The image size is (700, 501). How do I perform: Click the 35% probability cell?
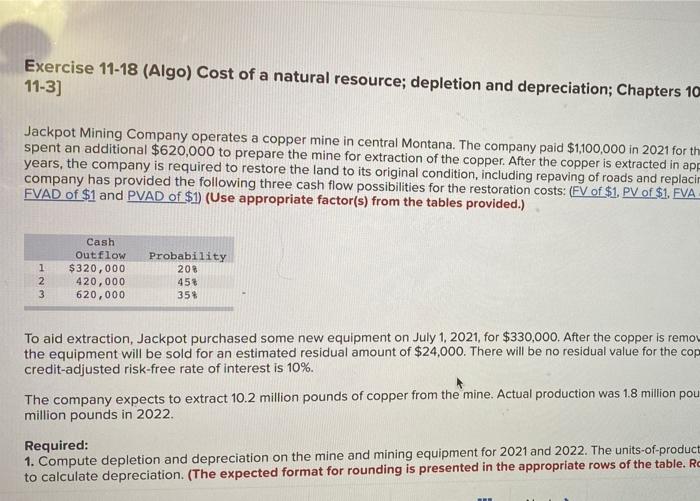click(188, 295)
